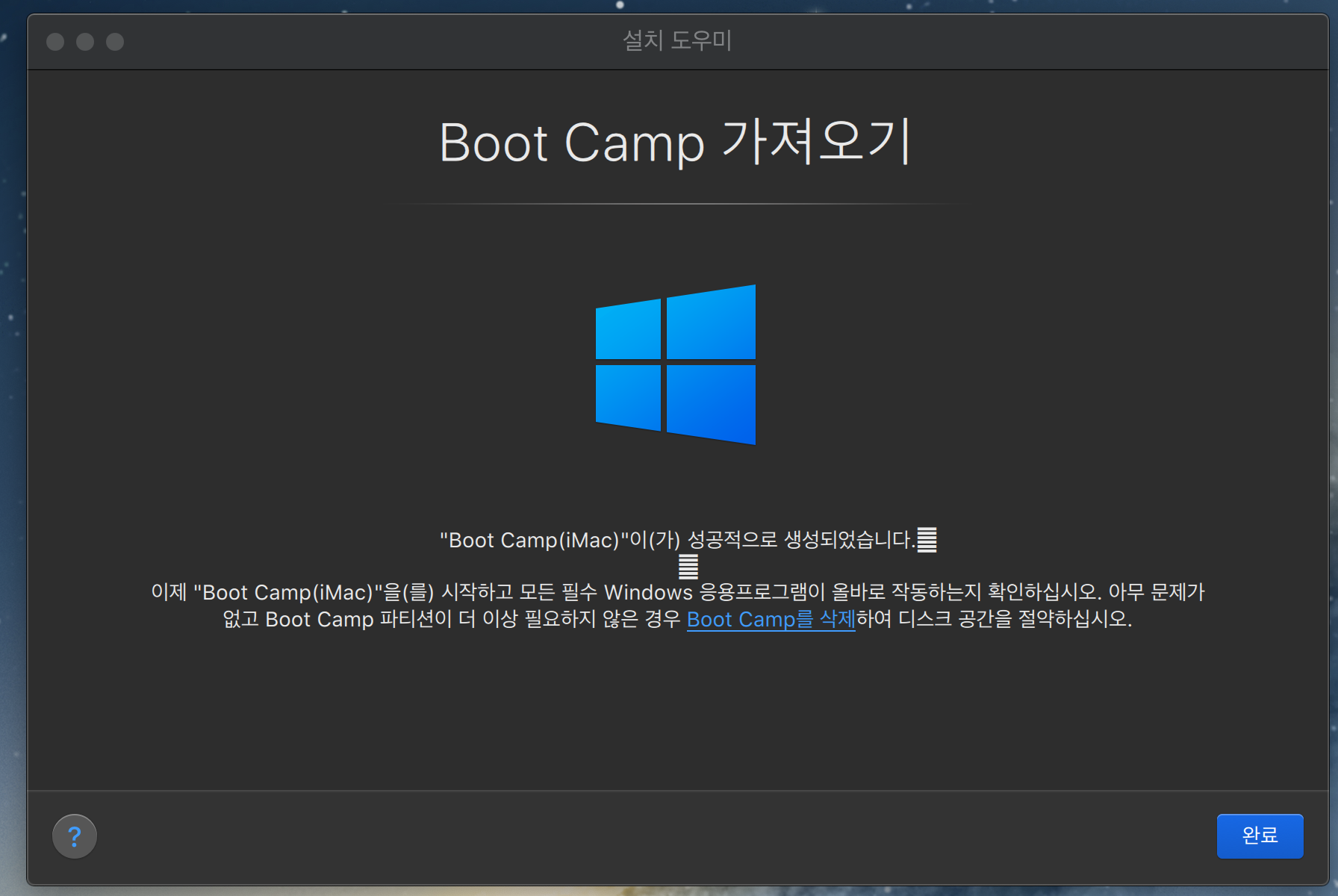This screenshot has width=1338, height=896.
Task: Click the 'Boot Camp 가져오기' heading
Action: 675,142
